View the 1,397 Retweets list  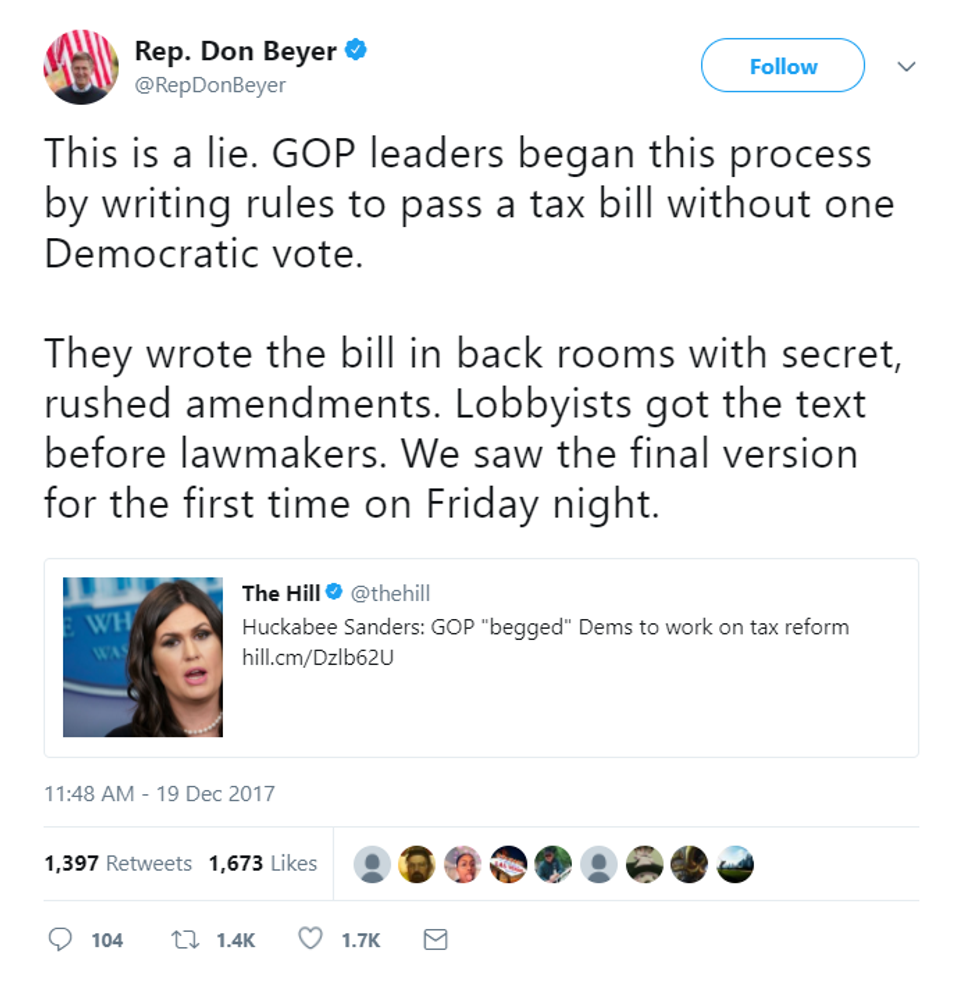(x=118, y=863)
